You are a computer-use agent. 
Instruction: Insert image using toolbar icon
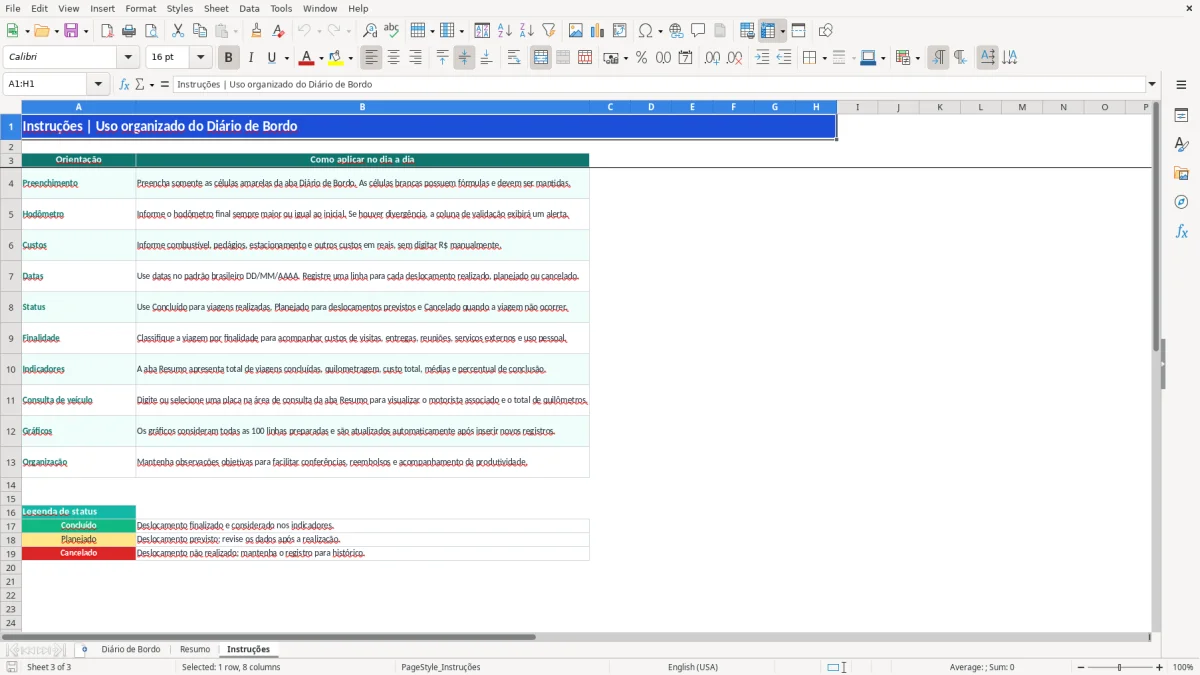point(576,31)
